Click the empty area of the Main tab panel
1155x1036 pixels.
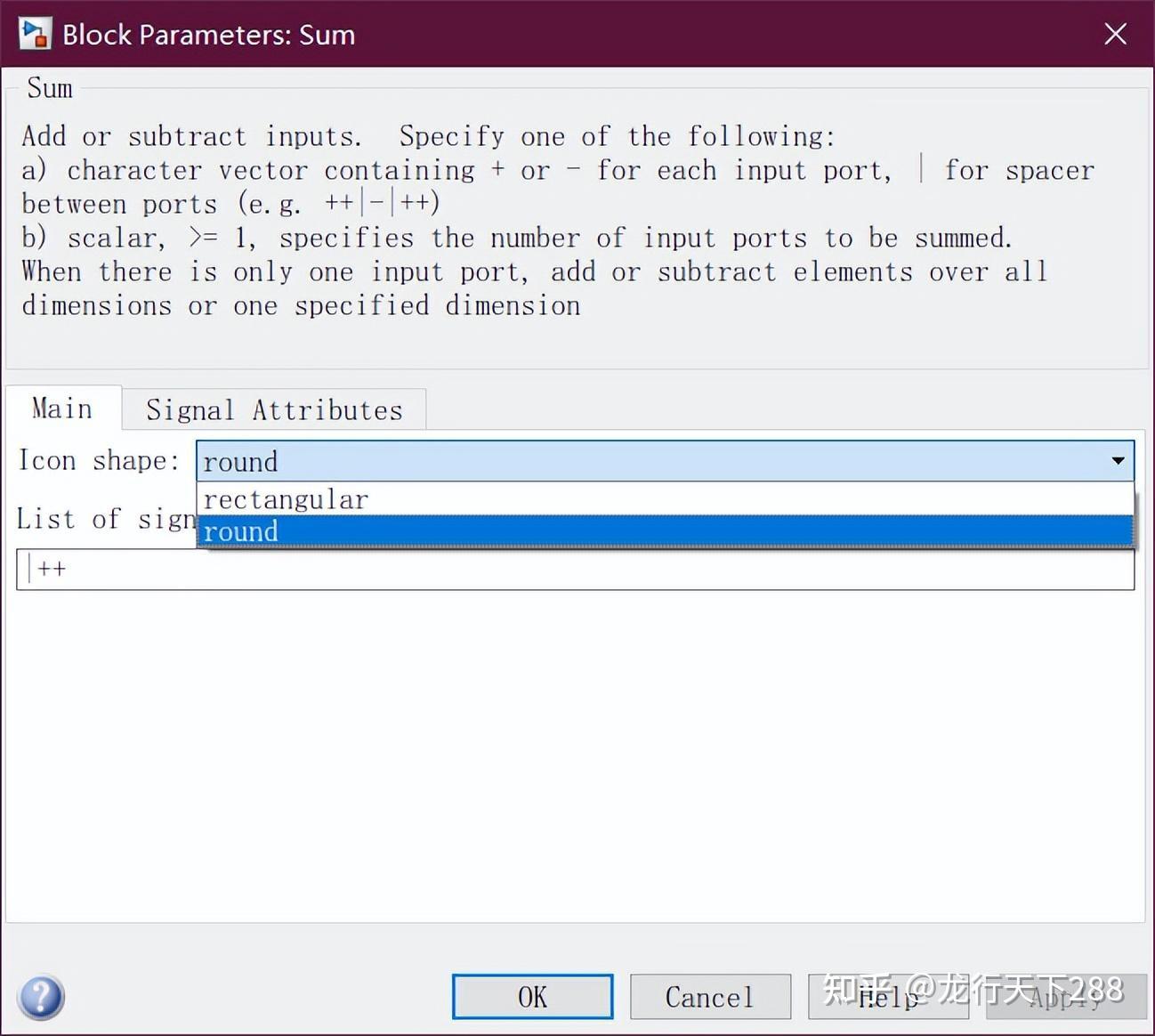[x=575, y=757]
